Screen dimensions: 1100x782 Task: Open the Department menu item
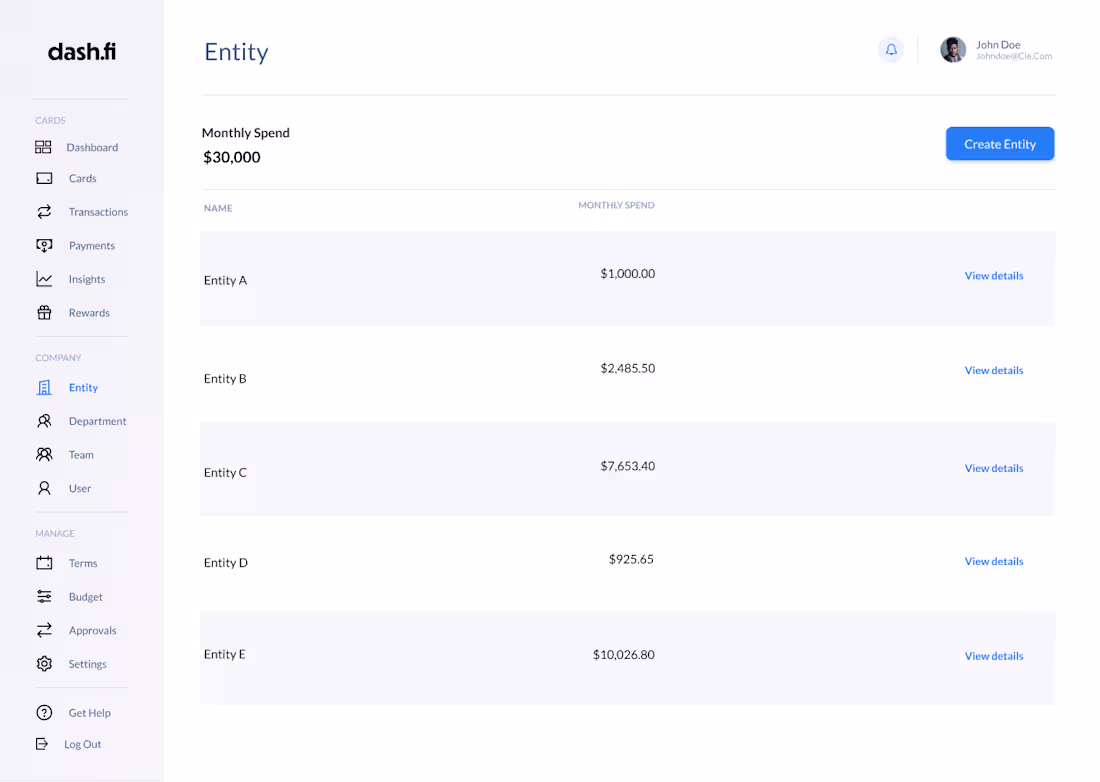[x=97, y=421]
